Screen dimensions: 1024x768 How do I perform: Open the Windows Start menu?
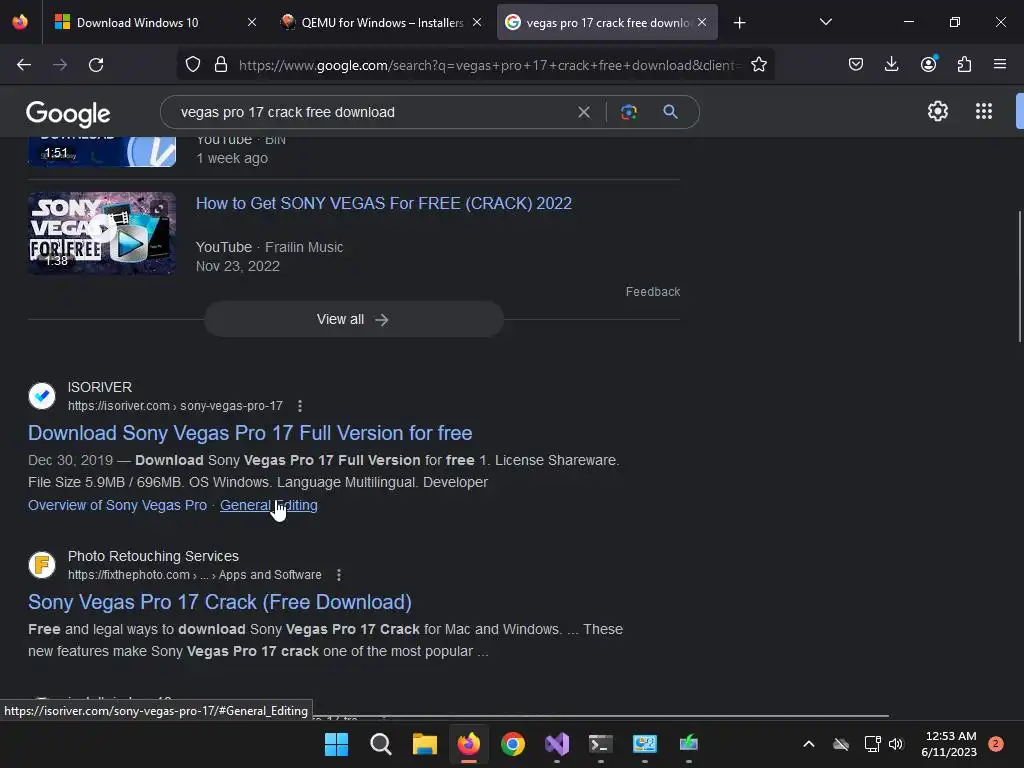pos(336,744)
